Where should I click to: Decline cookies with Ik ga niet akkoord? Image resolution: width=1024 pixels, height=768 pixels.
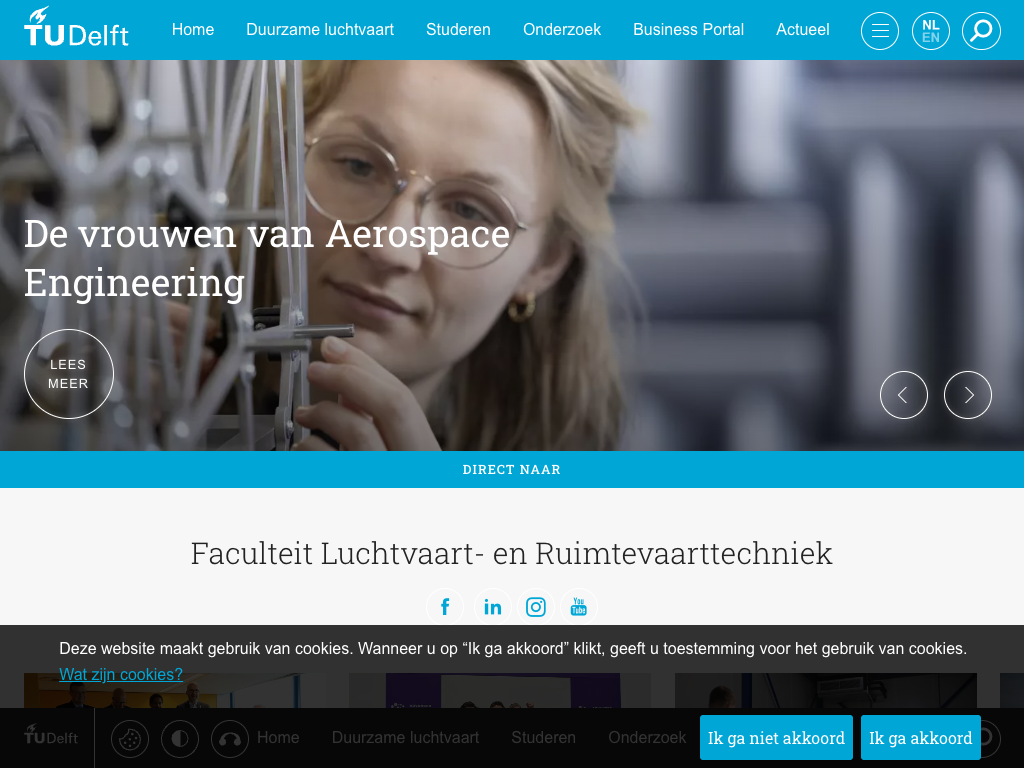click(776, 737)
